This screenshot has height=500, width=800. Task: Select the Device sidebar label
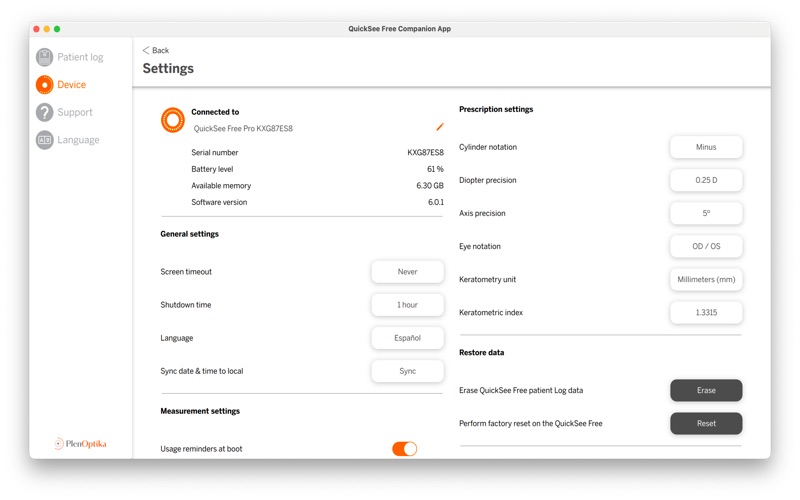pyautogui.click(x=71, y=85)
